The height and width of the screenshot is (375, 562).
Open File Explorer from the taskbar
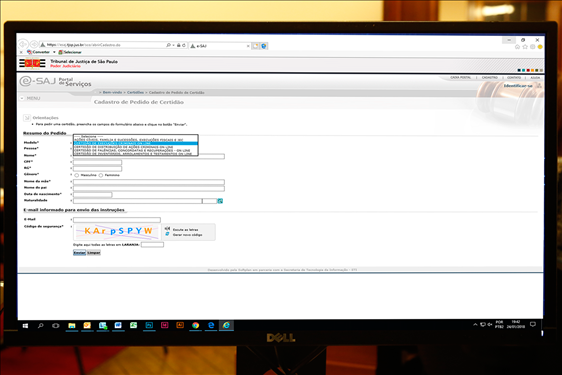point(72,326)
